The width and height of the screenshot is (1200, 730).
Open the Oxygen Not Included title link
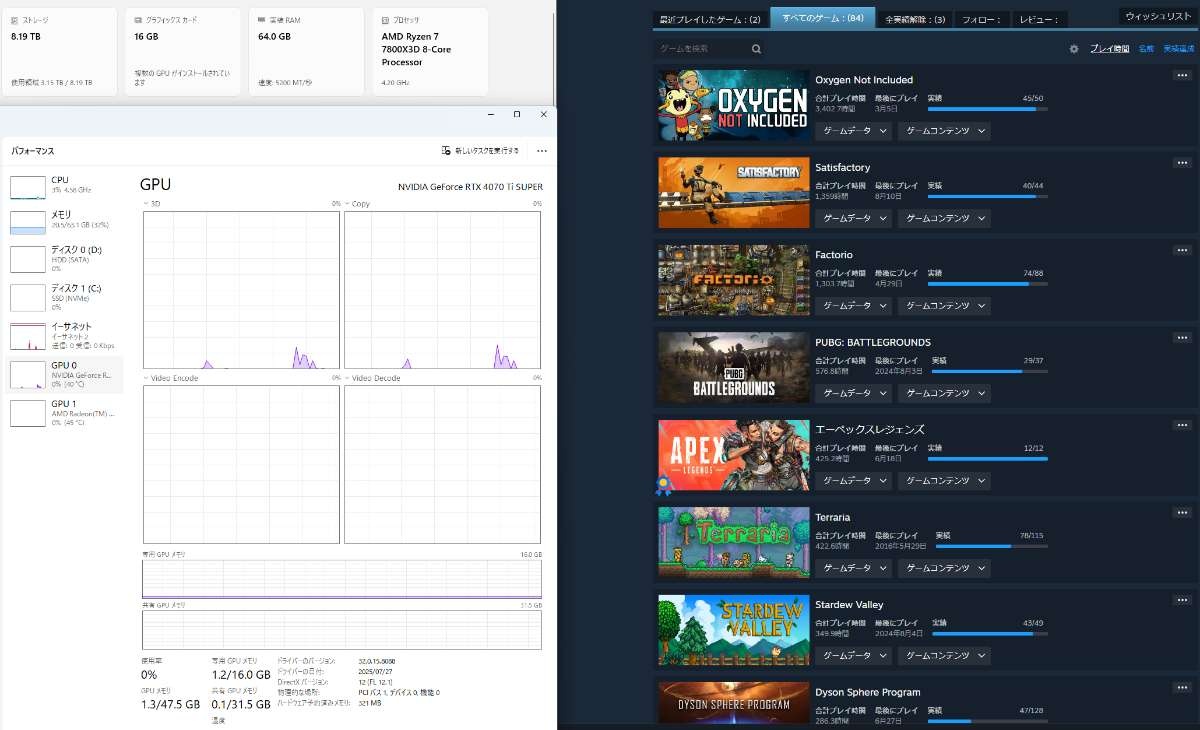point(864,80)
